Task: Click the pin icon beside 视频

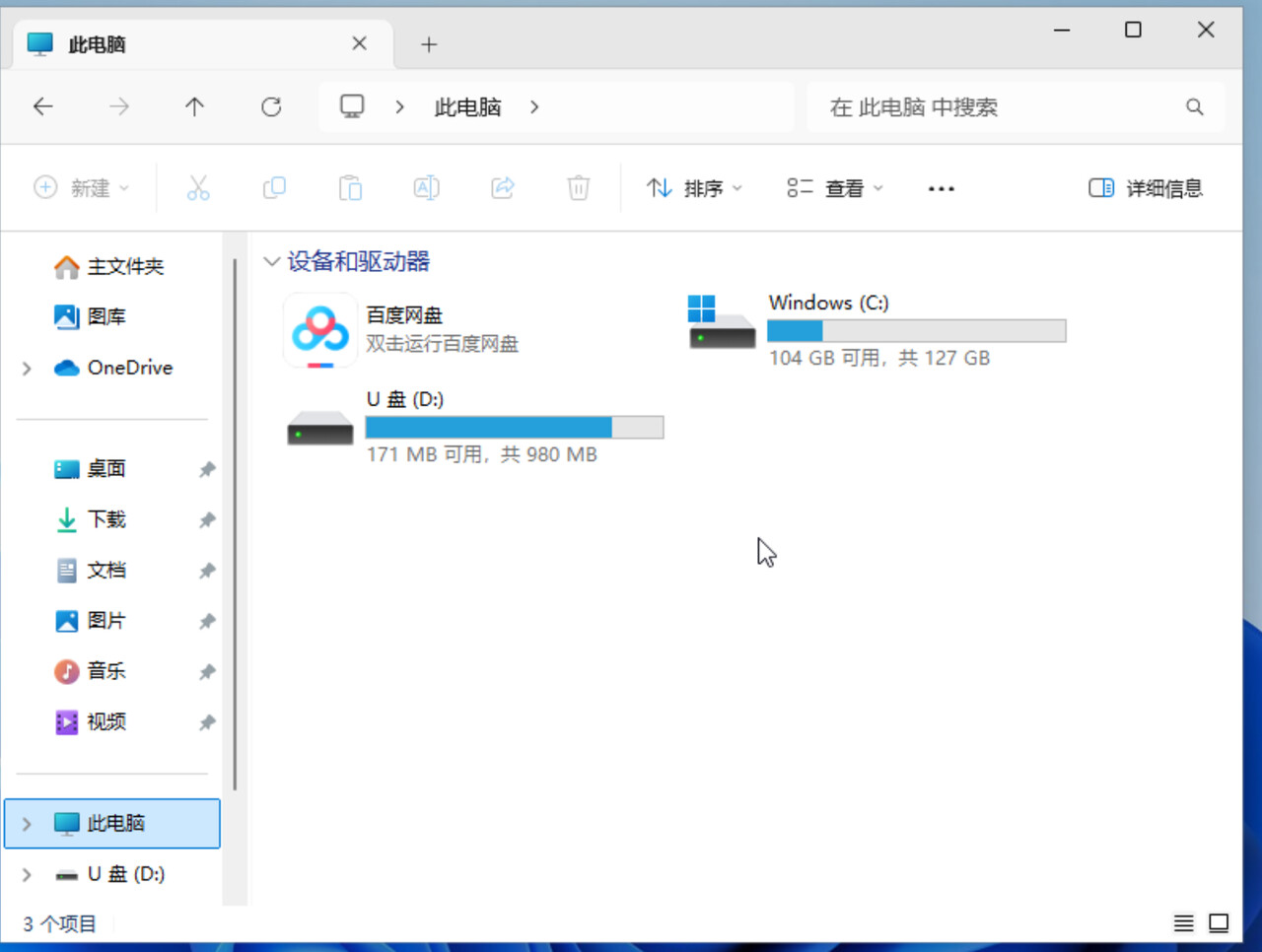Action: point(207,722)
